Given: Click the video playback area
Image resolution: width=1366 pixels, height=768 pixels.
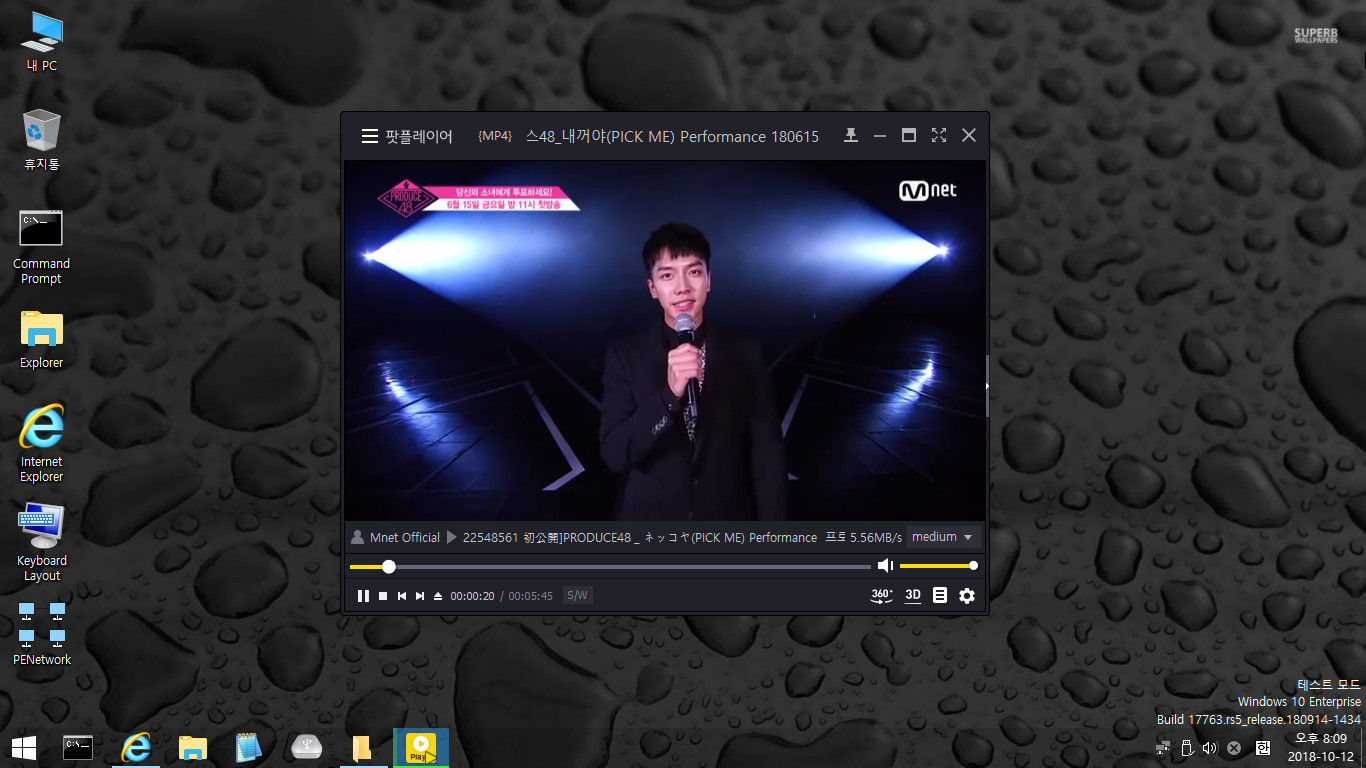Looking at the screenshot, I should 665,340.
